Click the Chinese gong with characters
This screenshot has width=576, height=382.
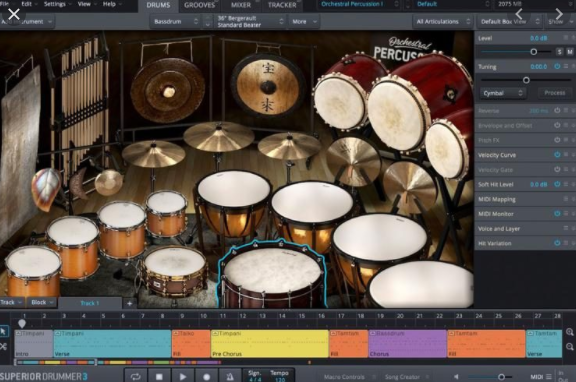[x=268, y=87]
